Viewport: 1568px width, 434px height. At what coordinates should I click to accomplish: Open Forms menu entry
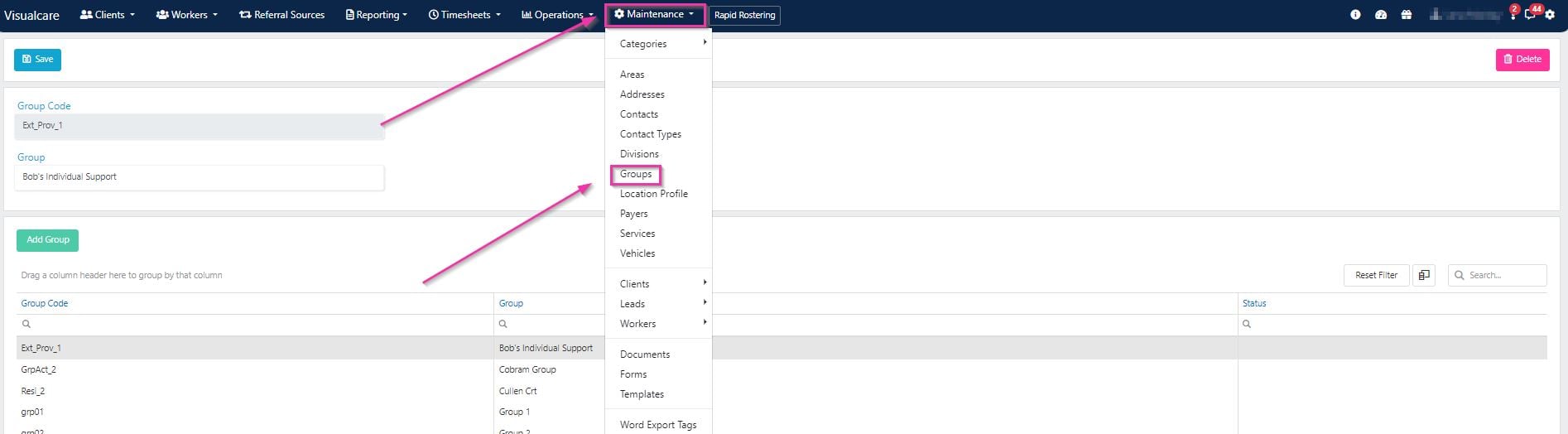pos(633,374)
